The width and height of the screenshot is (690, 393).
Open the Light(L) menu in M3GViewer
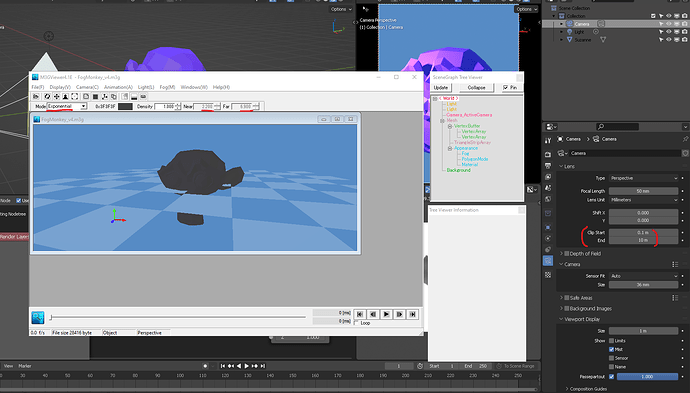146,87
